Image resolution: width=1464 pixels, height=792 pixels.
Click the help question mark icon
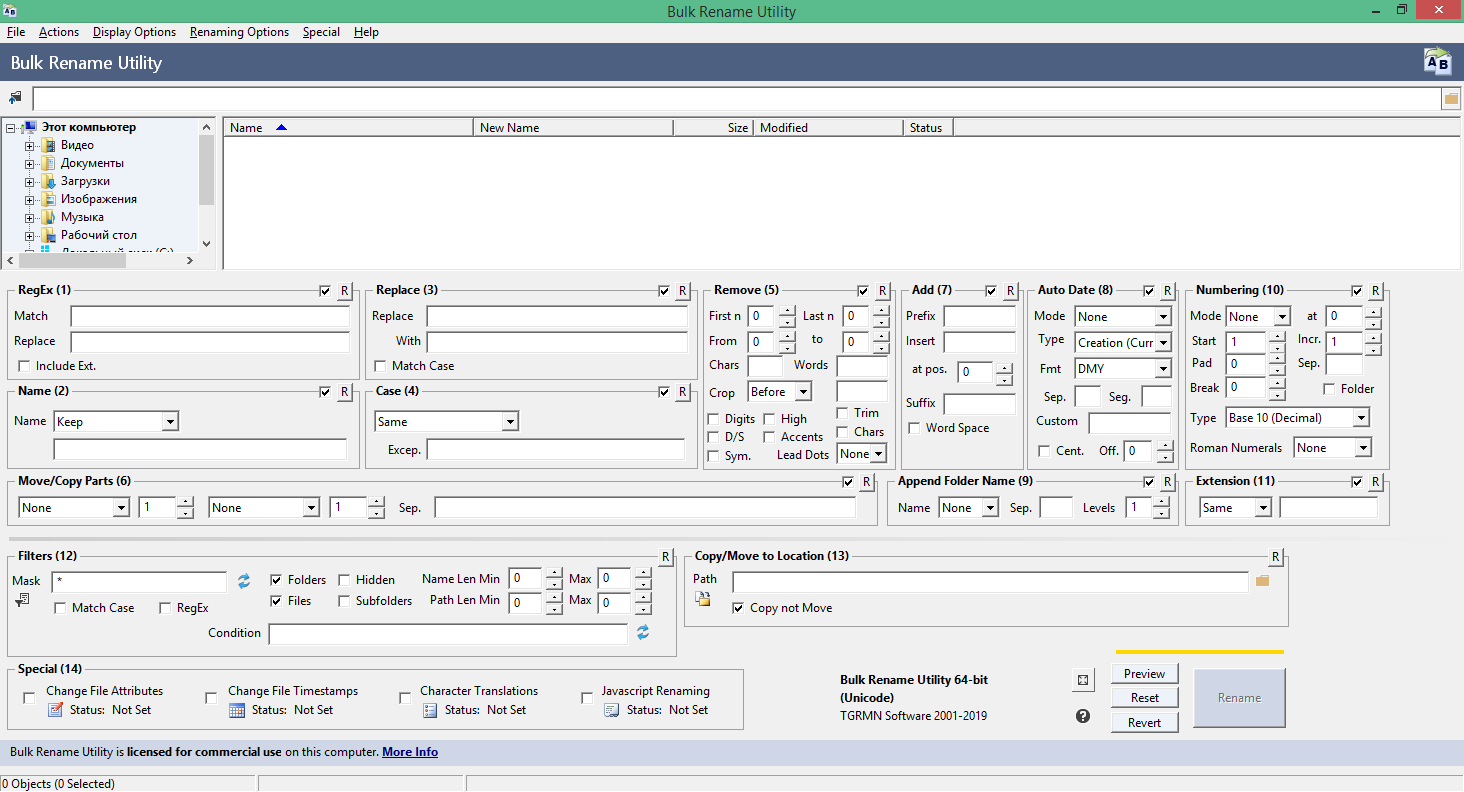coord(1083,716)
